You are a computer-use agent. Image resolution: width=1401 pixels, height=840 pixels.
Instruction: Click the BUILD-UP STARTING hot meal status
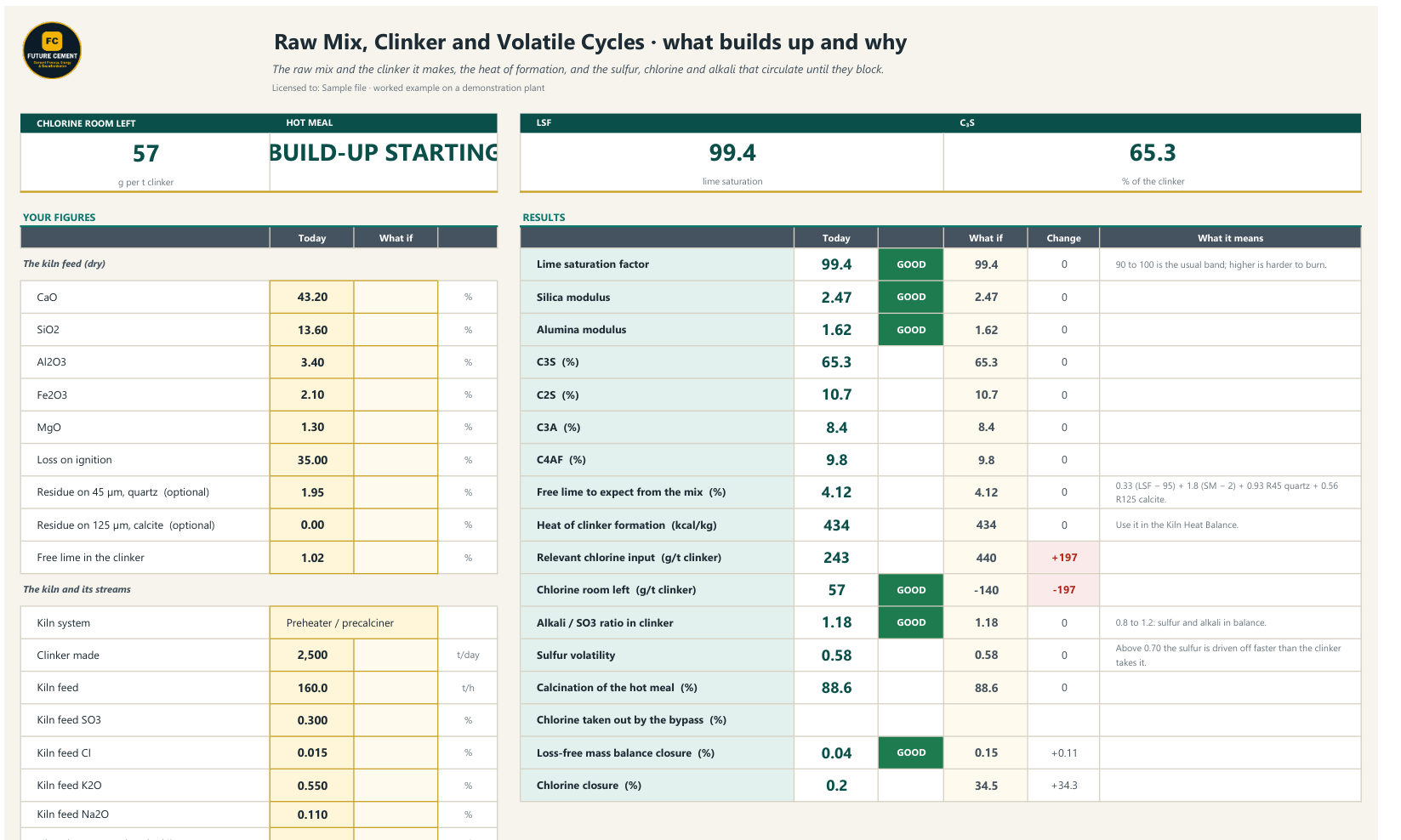pos(384,153)
